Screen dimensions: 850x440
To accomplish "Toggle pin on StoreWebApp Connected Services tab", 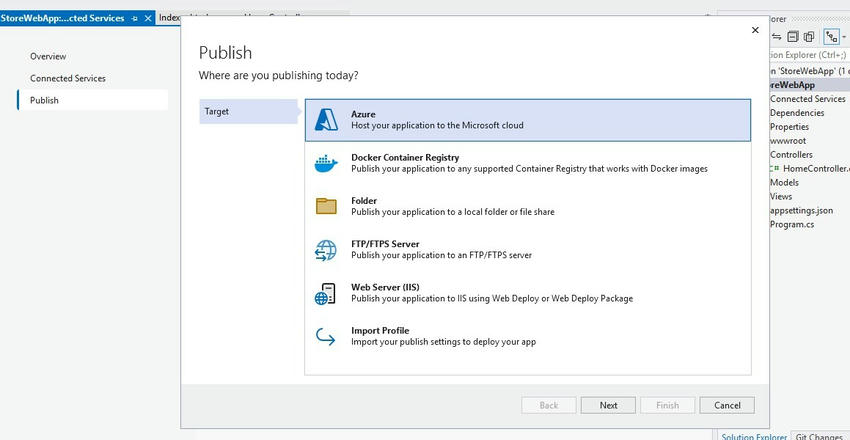I will click(135, 18).
